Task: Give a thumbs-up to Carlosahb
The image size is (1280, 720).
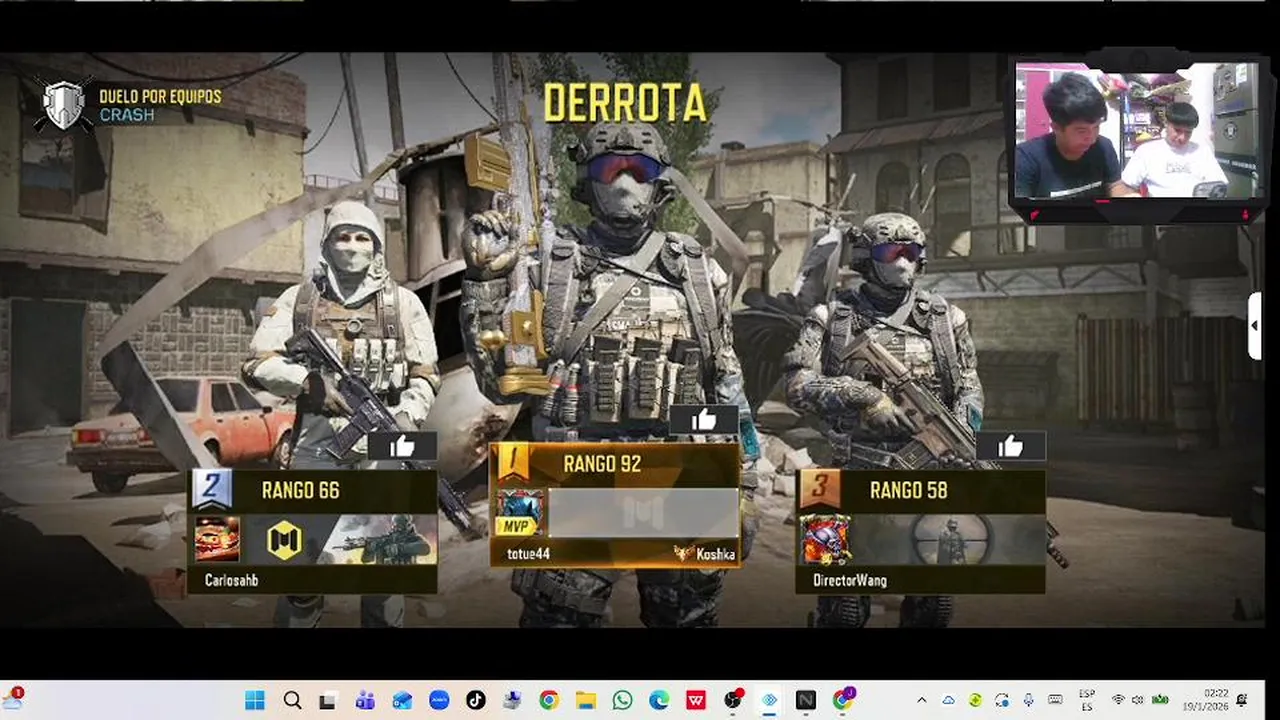Action: point(402,447)
